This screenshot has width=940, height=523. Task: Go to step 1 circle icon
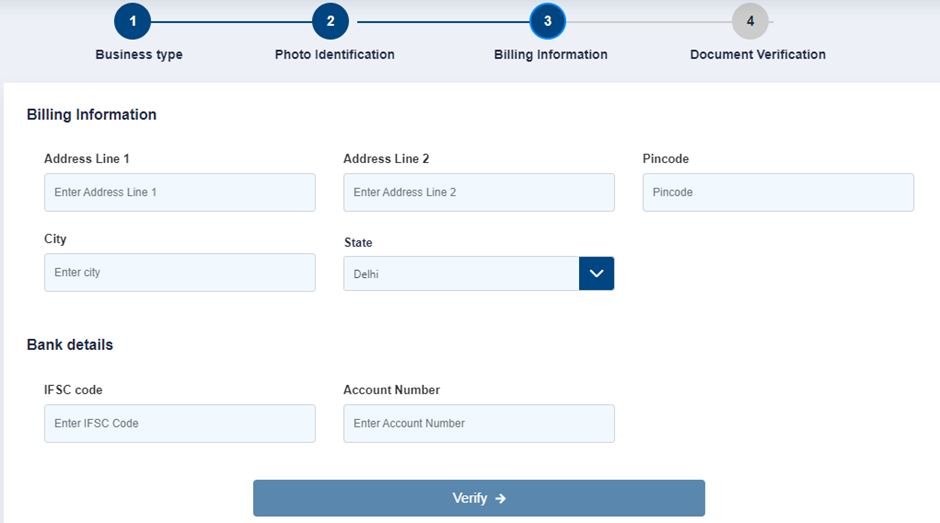pyautogui.click(x=132, y=21)
